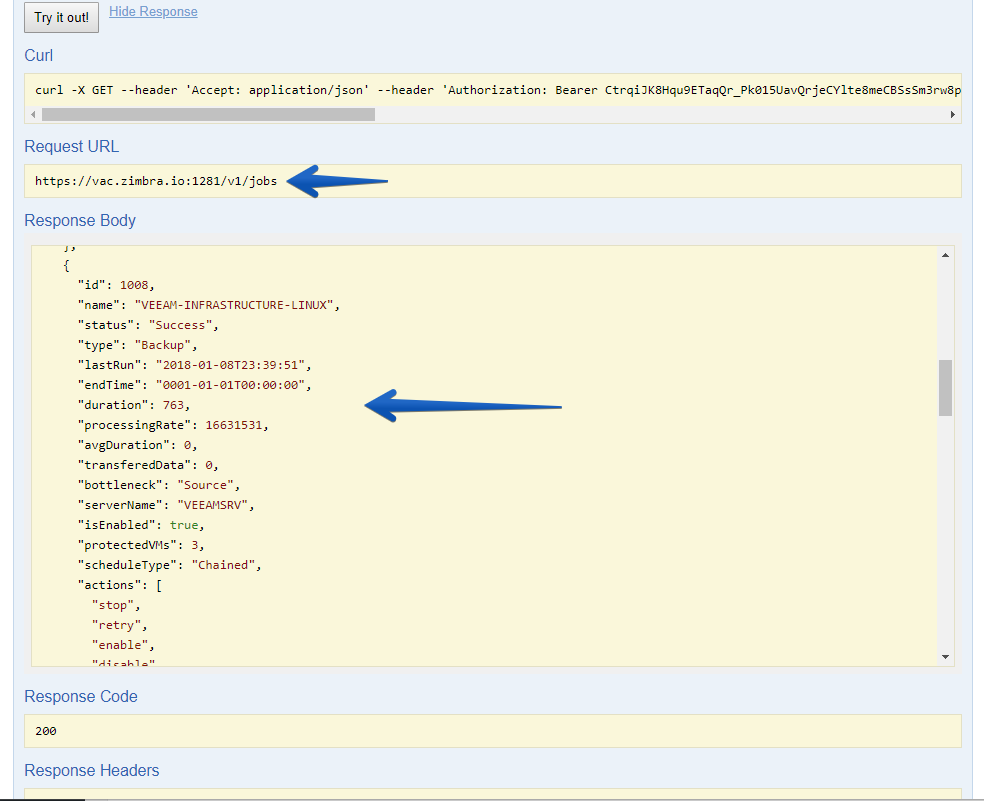
Task: Click the response code value 200
Action: click(46, 731)
